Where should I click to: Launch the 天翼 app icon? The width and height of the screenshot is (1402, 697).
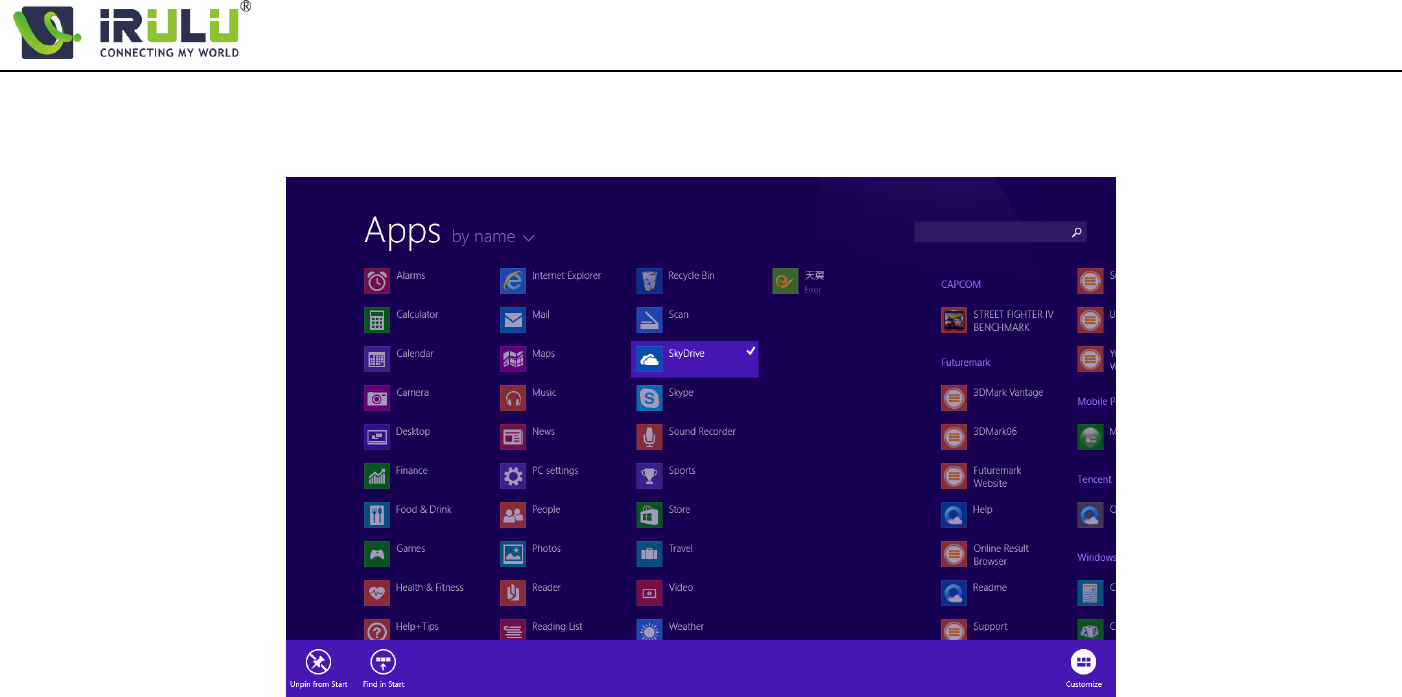(785, 281)
